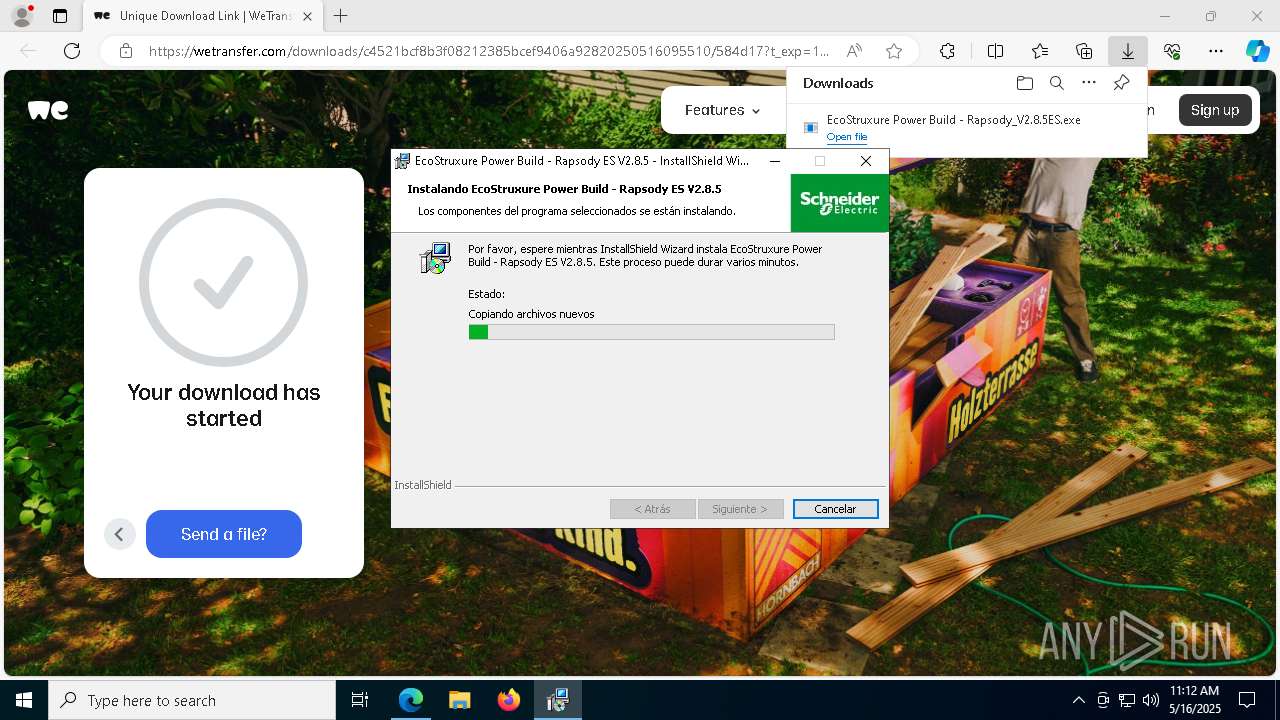This screenshot has width=1280, height=720.
Task: Launch the Copilot sidebar icon
Action: (1257, 51)
